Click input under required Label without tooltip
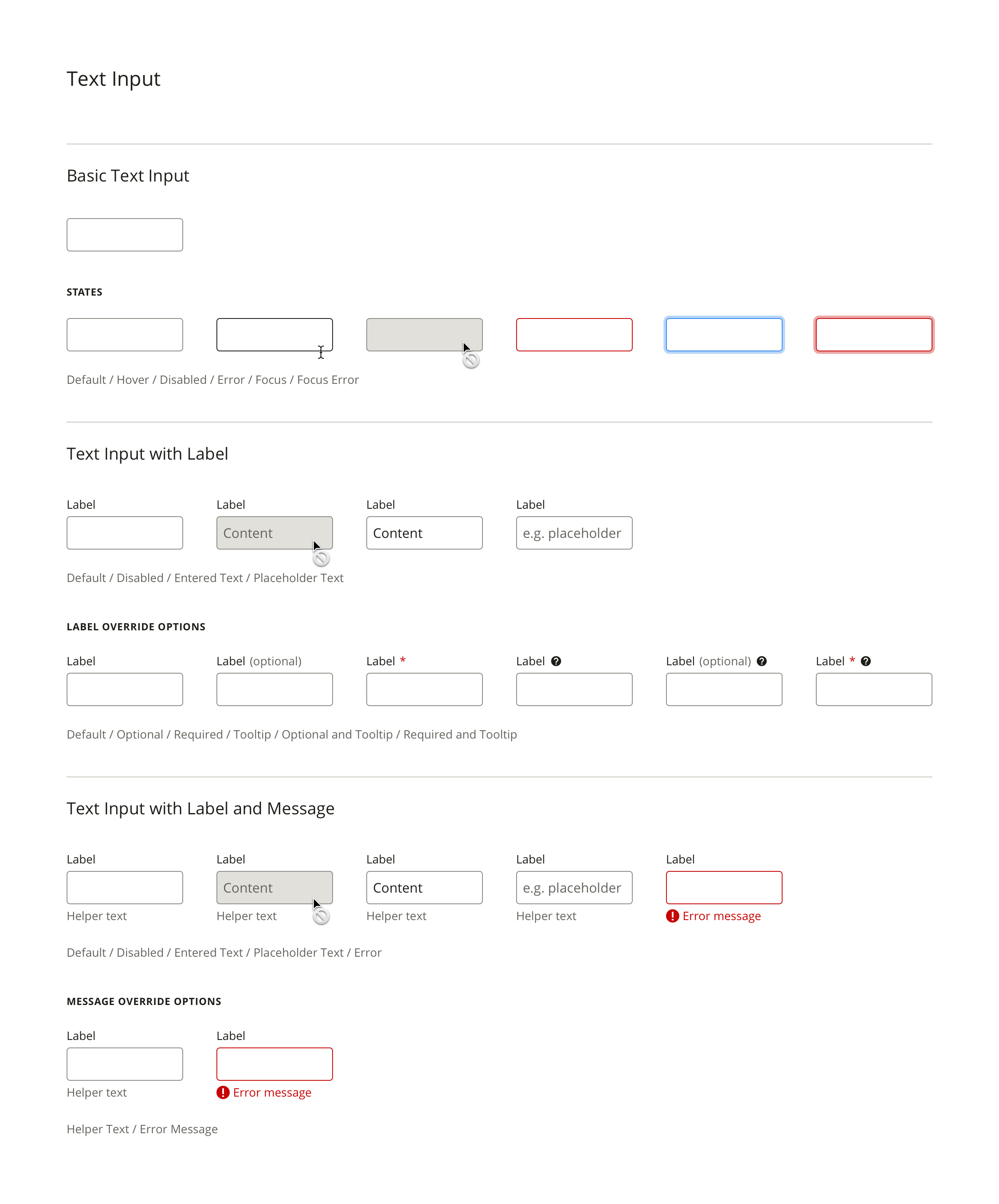Viewport: 999px width, 1204px height. point(424,689)
